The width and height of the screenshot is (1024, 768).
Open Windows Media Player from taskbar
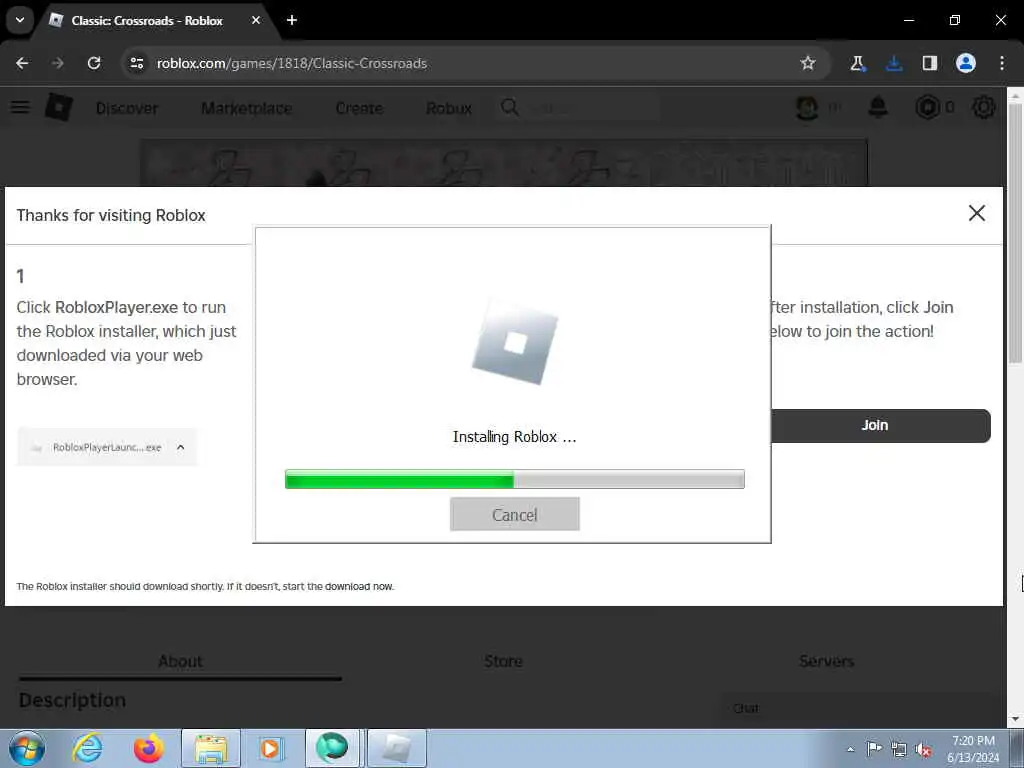pos(270,748)
